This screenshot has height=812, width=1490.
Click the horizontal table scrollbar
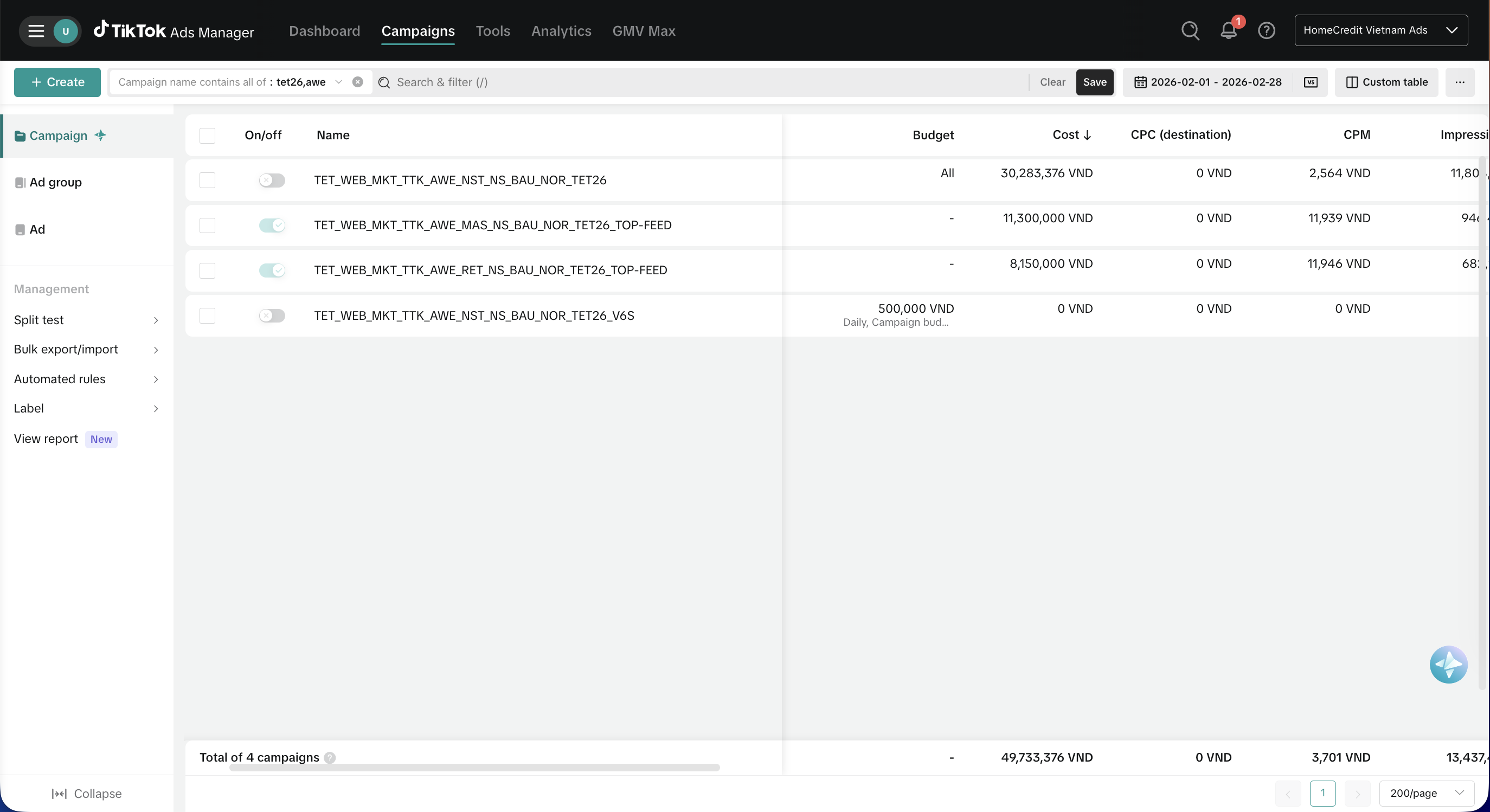(474, 768)
